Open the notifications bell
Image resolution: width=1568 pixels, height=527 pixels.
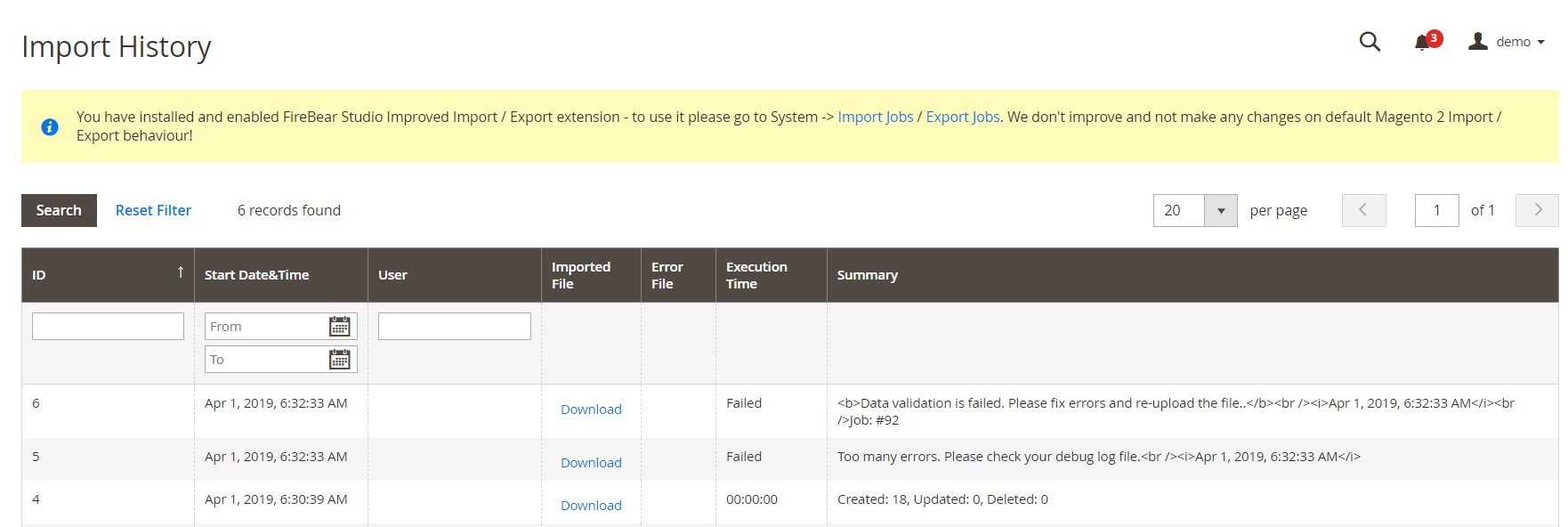point(1424,42)
